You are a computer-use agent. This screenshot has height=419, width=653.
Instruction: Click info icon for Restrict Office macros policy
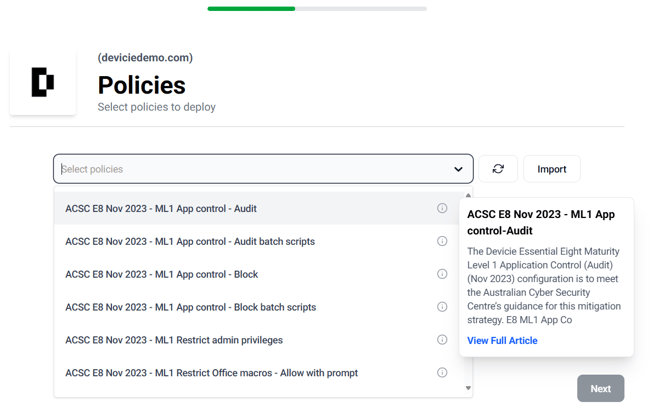pyautogui.click(x=442, y=372)
